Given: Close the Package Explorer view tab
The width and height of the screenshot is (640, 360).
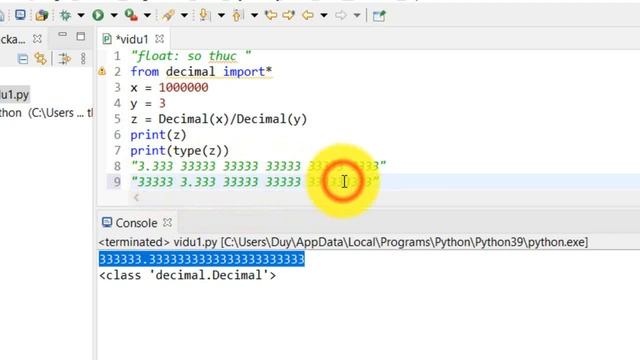Looking at the screenshot, I should pos(37,39).
